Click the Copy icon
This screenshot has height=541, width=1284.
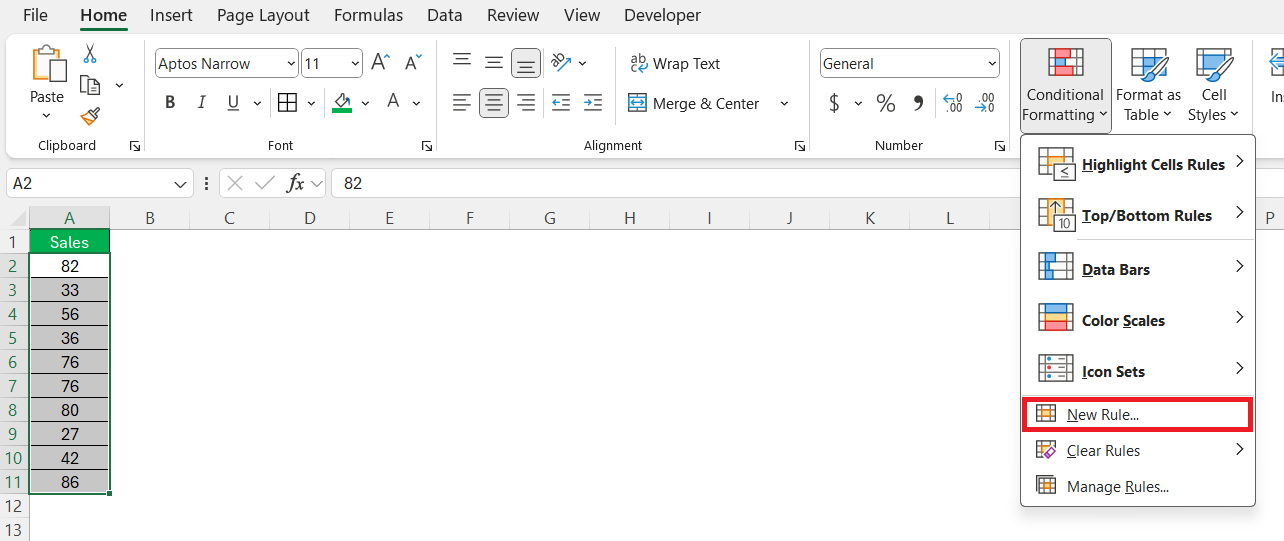(x=90, y=85)
